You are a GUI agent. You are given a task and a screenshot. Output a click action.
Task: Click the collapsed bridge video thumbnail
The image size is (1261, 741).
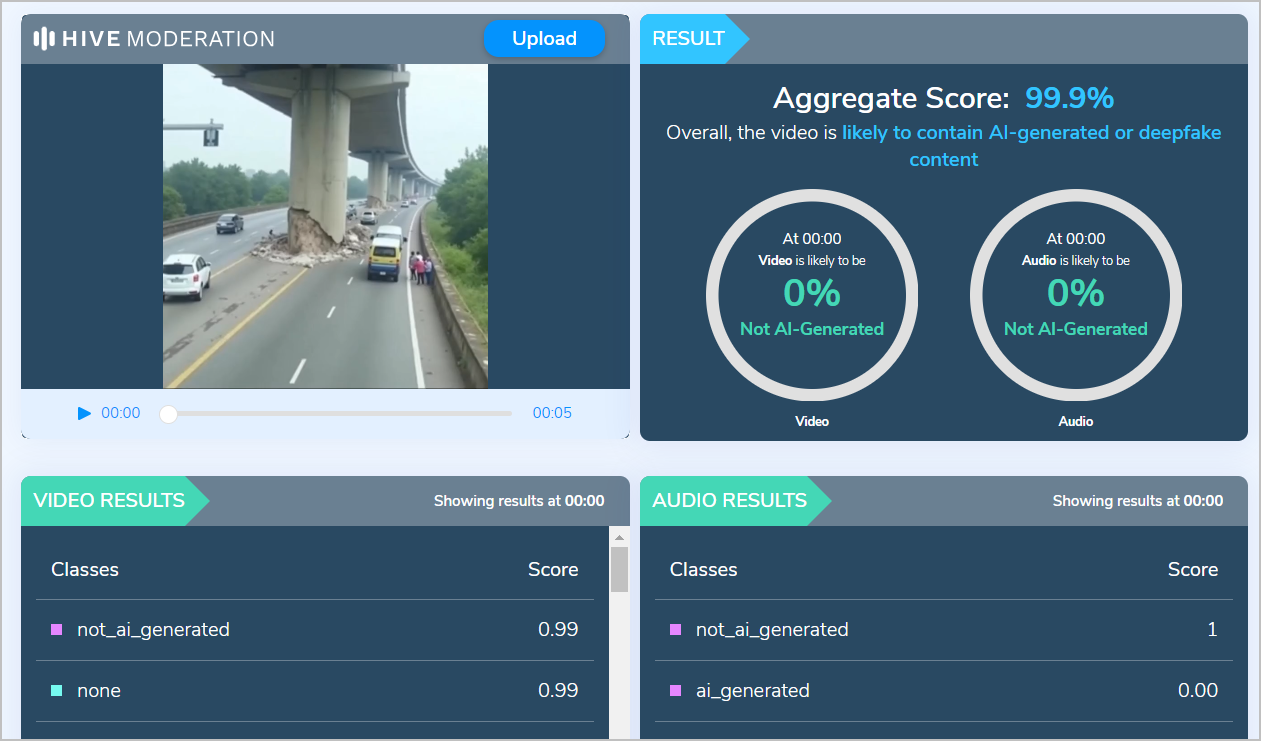325,226
